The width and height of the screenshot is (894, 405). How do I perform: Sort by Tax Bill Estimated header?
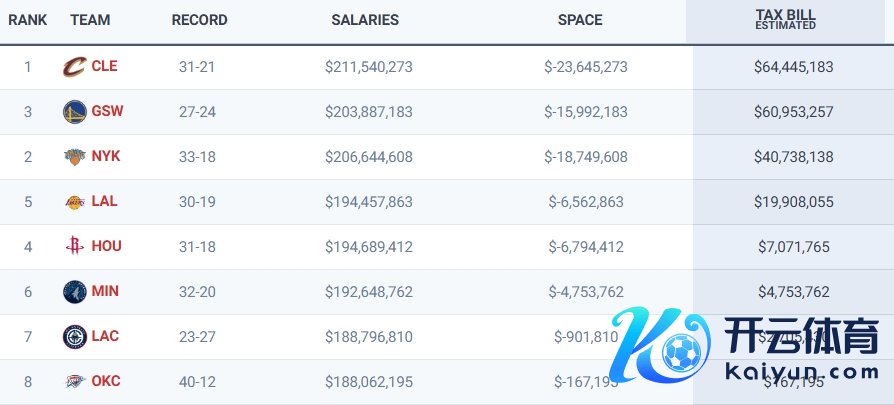pos(785,19)
